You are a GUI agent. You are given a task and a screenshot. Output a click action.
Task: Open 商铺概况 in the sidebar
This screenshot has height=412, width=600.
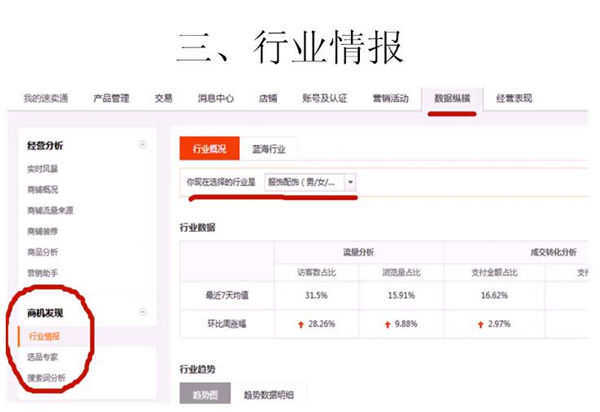(42, 189)
